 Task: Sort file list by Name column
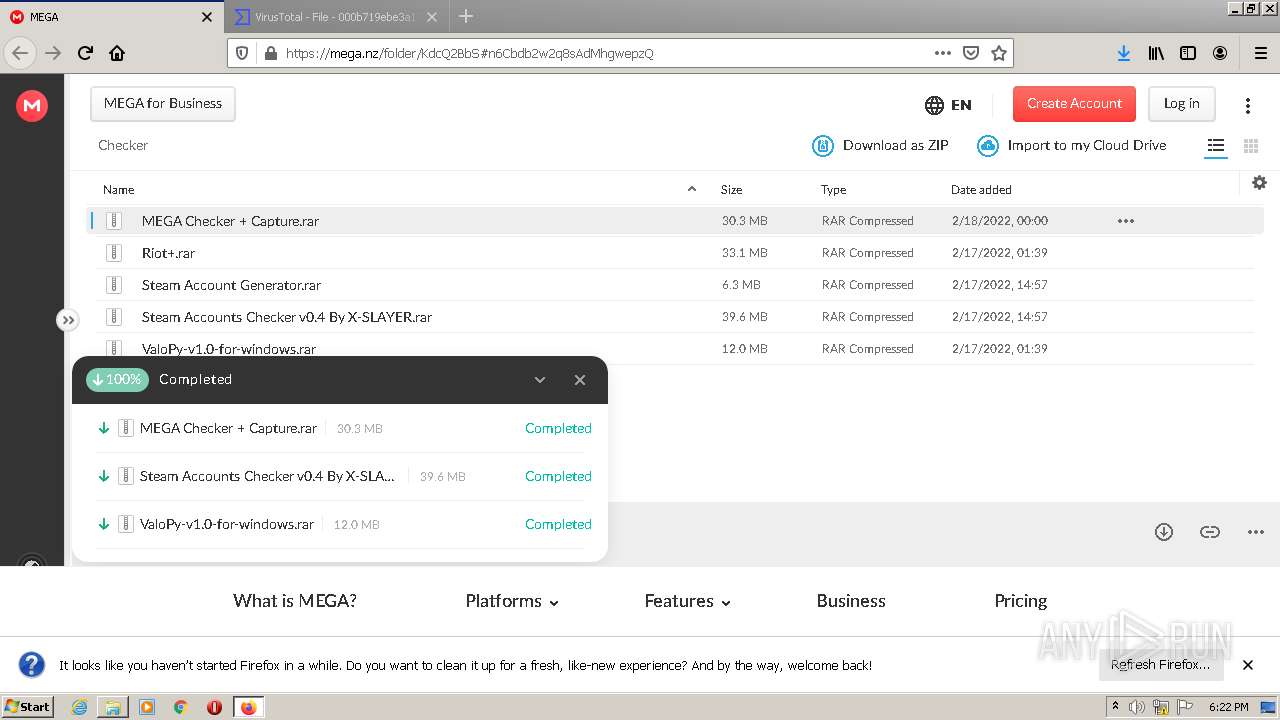pyautogui.click(x=118, y=189)
